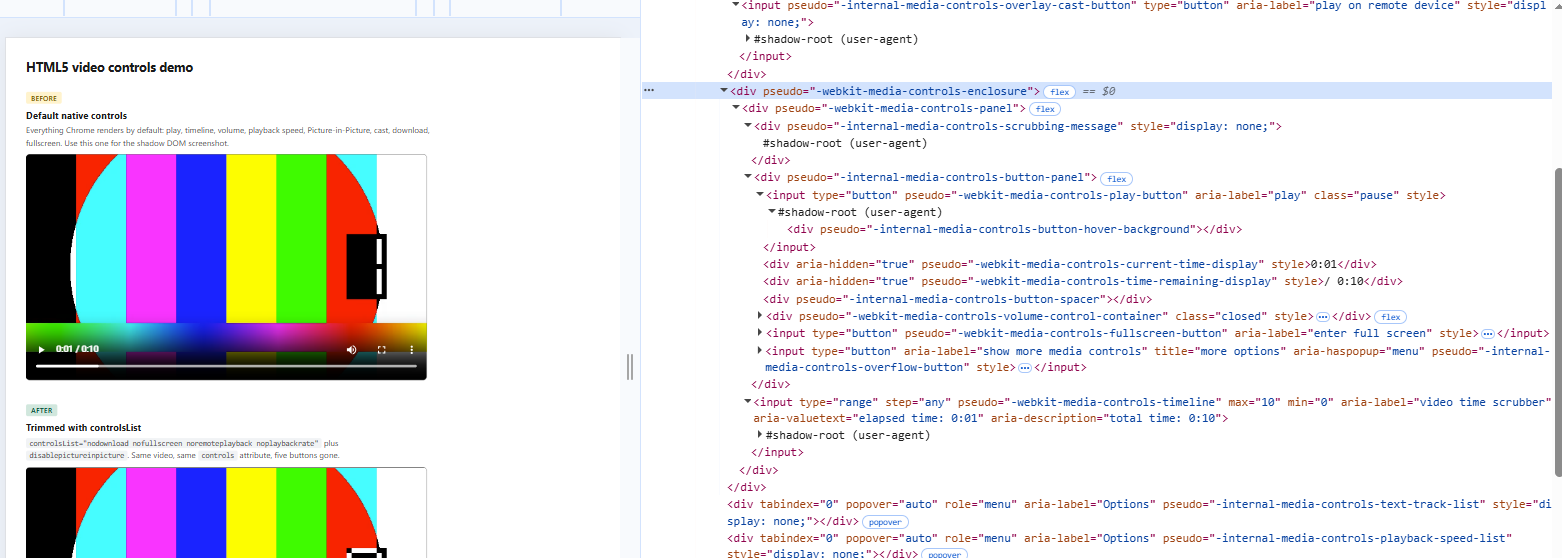Viewport: 1562px width, 558px height.
Task: Toggle flex badge on volume-control-container div
Action: [x=1390, y=316]
